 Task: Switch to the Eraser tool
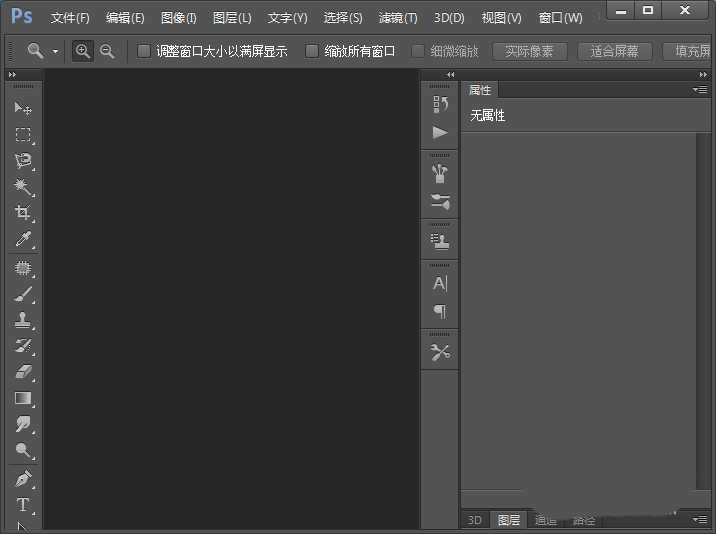(x=23, y=372)
